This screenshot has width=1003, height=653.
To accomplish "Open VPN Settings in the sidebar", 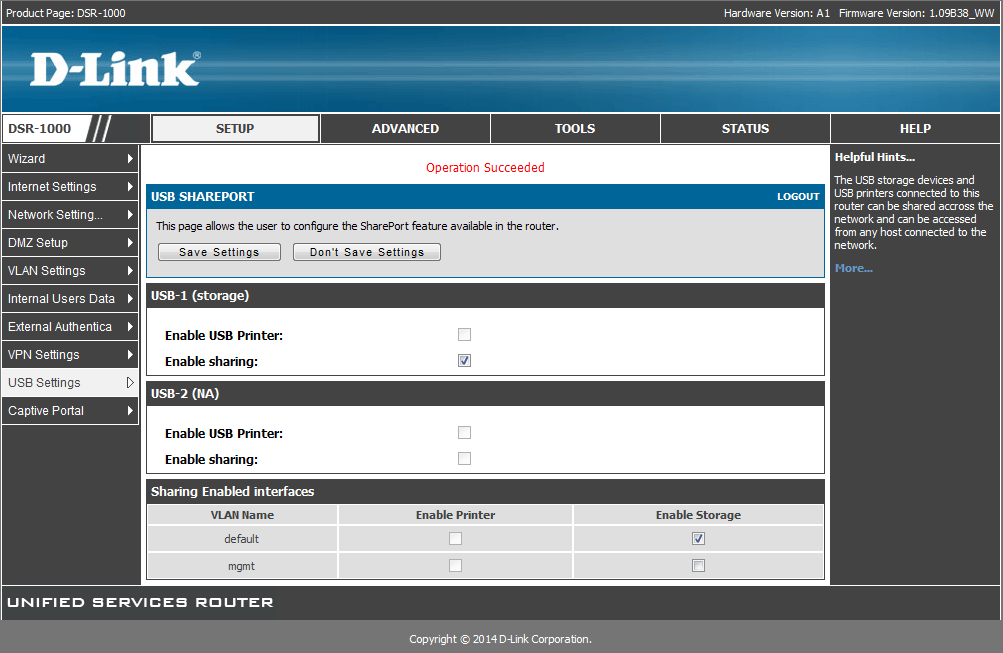I will point(70,354).
